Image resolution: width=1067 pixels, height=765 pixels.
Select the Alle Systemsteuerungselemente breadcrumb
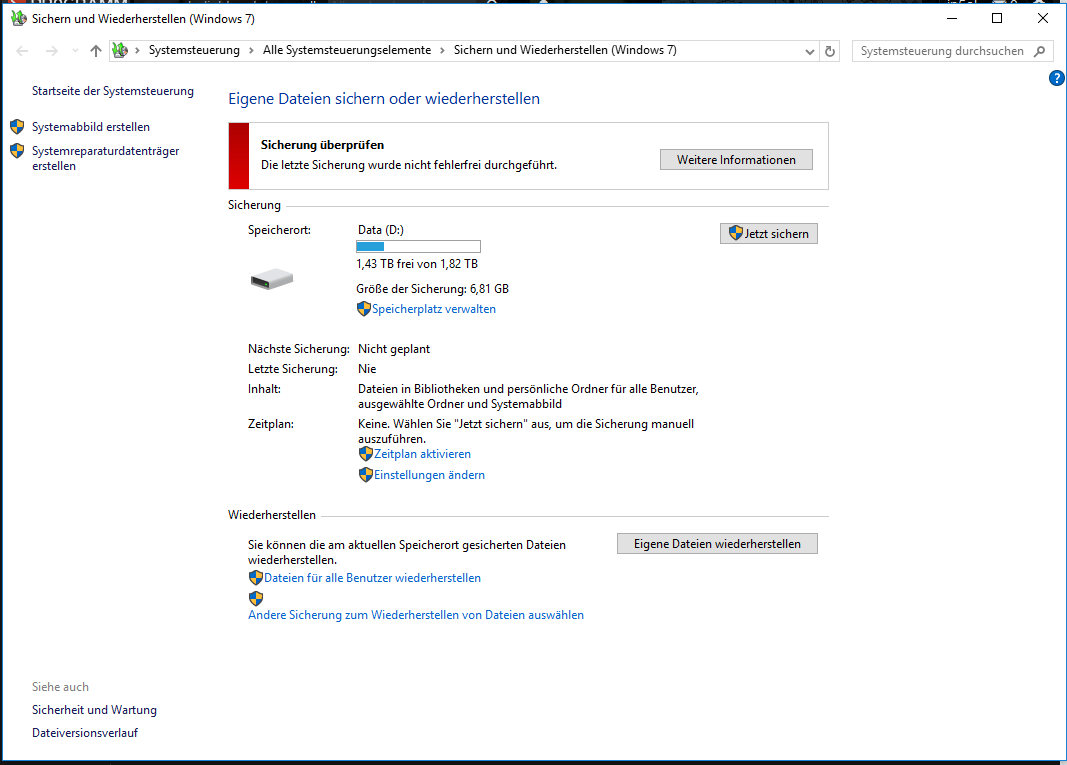[347, 50]
